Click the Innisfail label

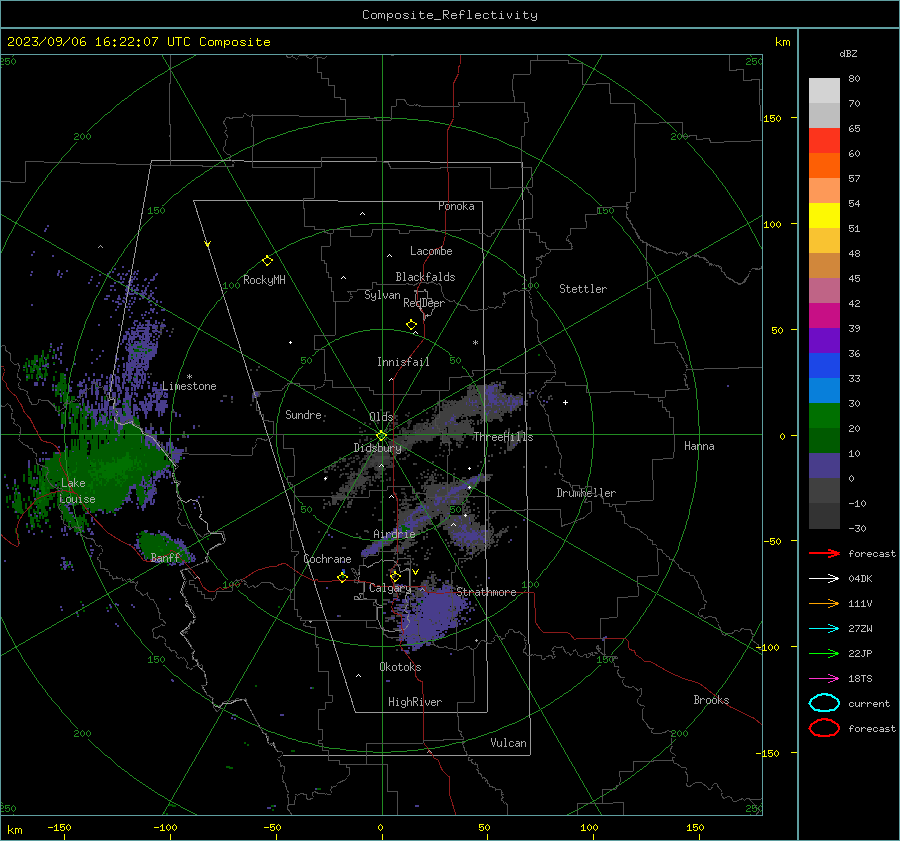pos(403,362)
